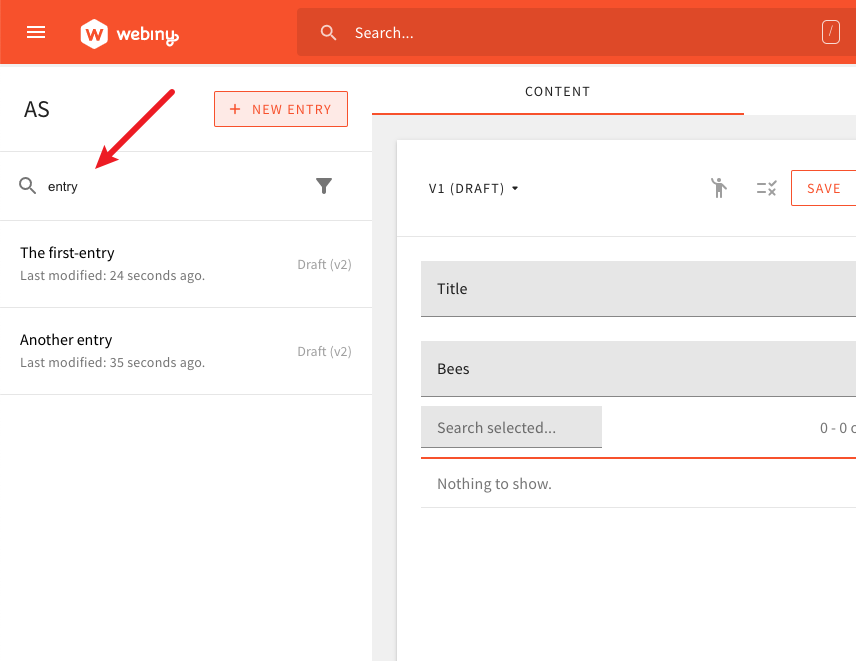Open the V1 (DRAFT) version dropdown
The image size is (856, 661).
pos(474,188)
